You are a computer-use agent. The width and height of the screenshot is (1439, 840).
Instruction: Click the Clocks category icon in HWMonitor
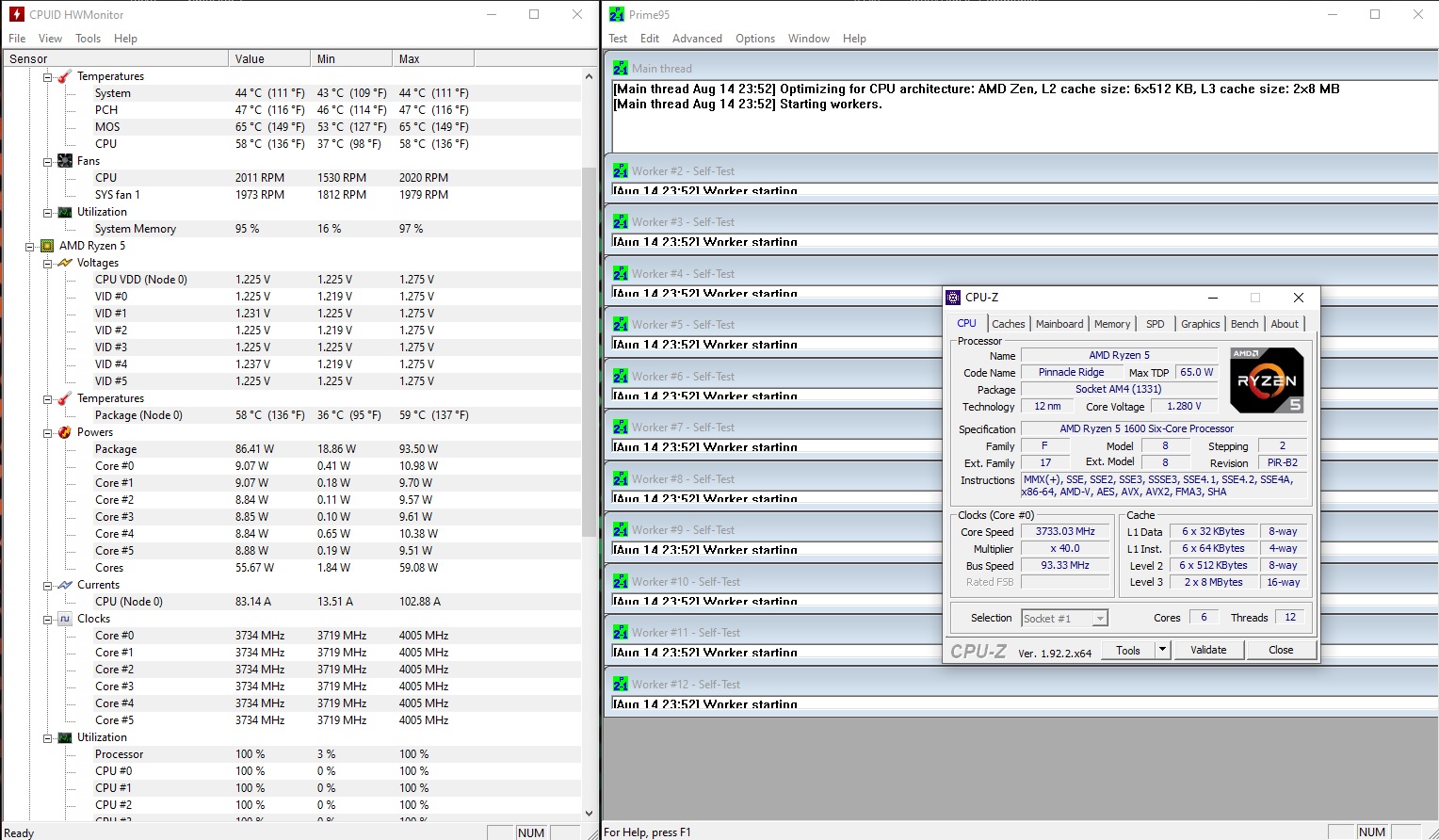coord(65,619)
